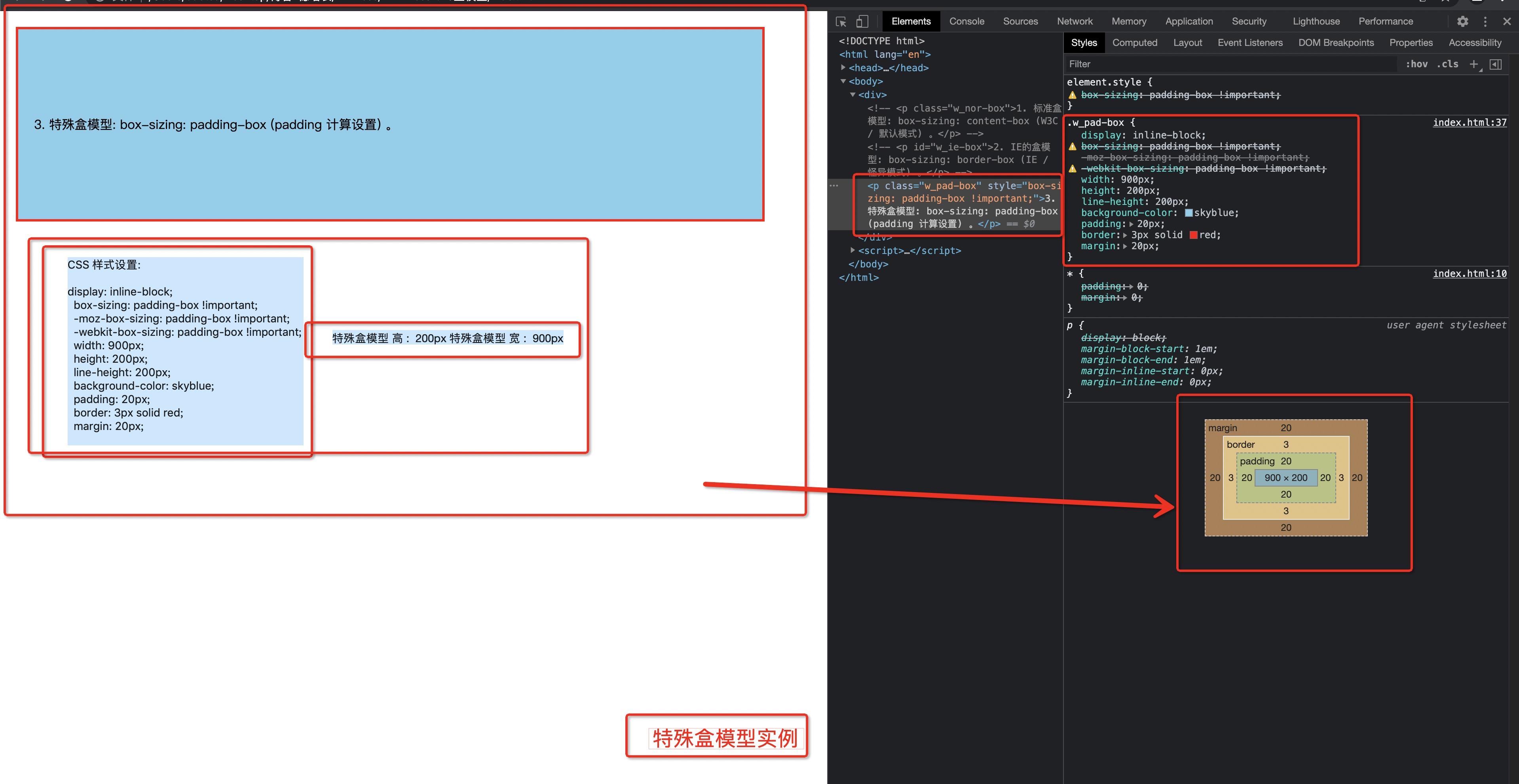This screenshot has height=784, width=1519.
Task: Select the Accessibility subtab
Action: pos(1475,42)
